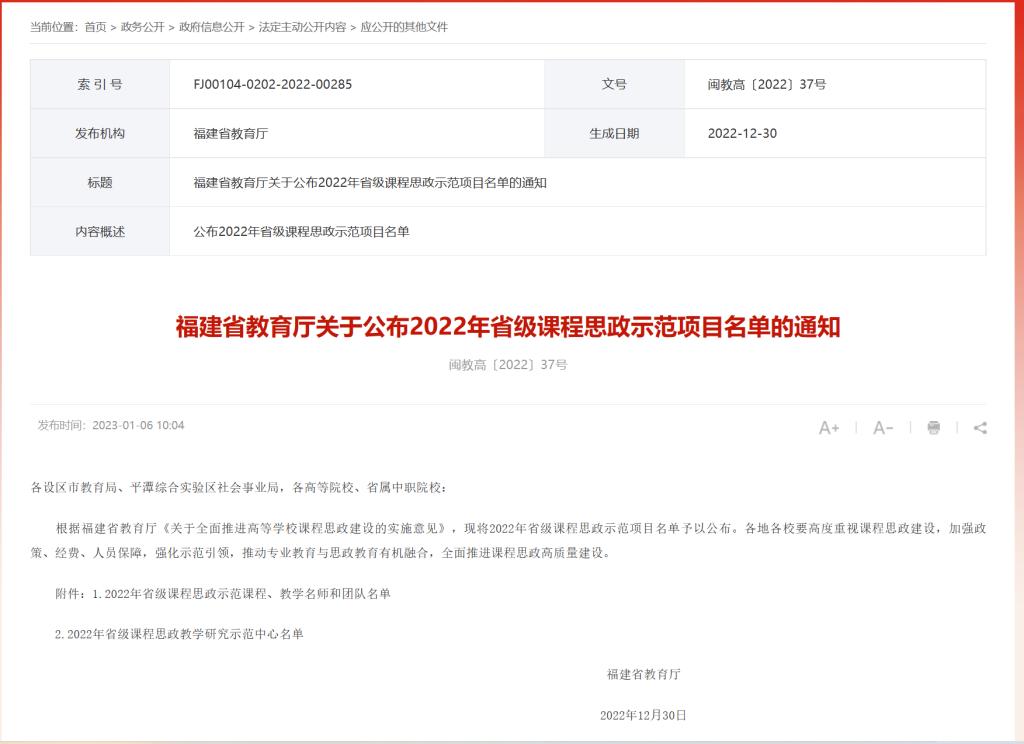
Task: Click the 生成日期 value 2022-12-30
Action: click(742, 133)
